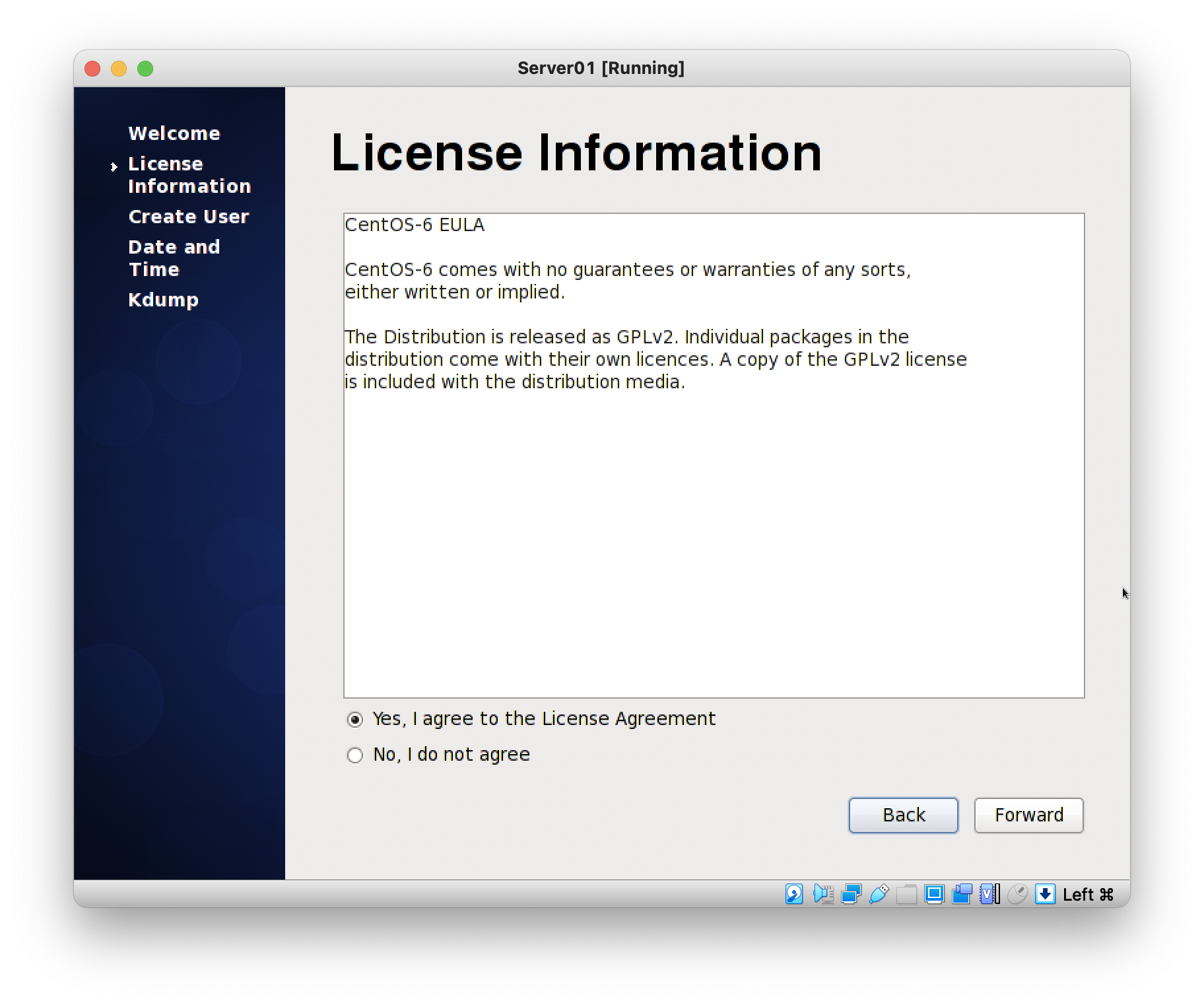Open the Create User step in sidebar
The width and height of the screenshot is (1204, 1005).
(x=189, y=217)
